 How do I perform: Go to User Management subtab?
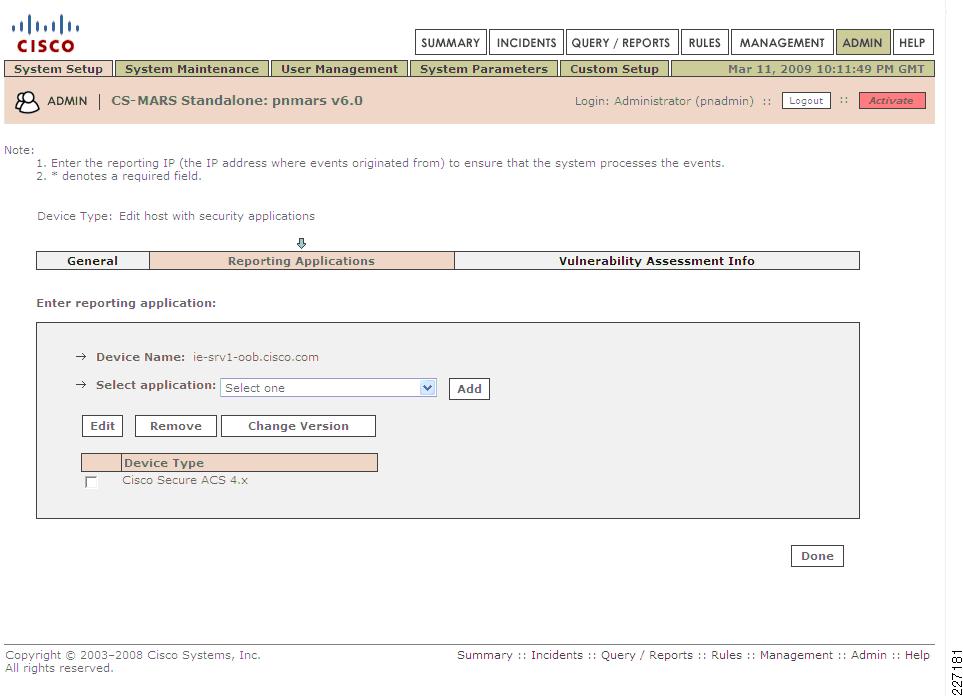click(x=339, y=69)
